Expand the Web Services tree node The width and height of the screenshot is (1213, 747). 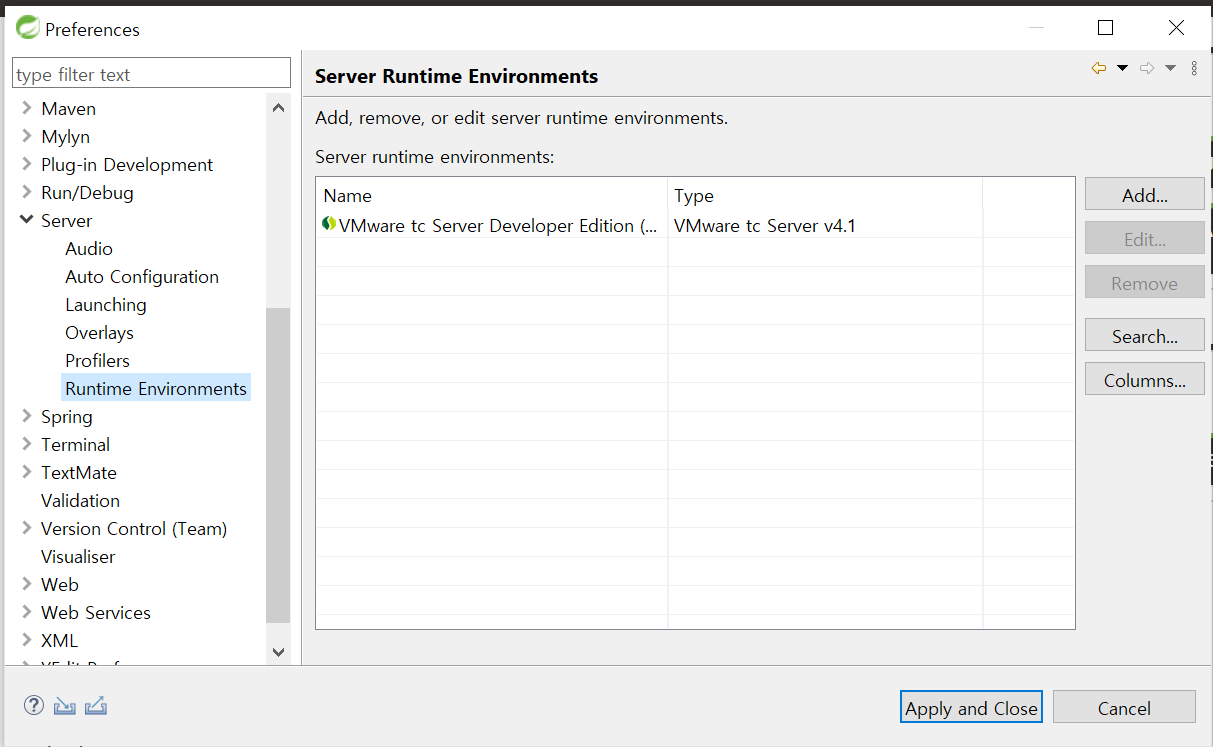coord(27,612)
